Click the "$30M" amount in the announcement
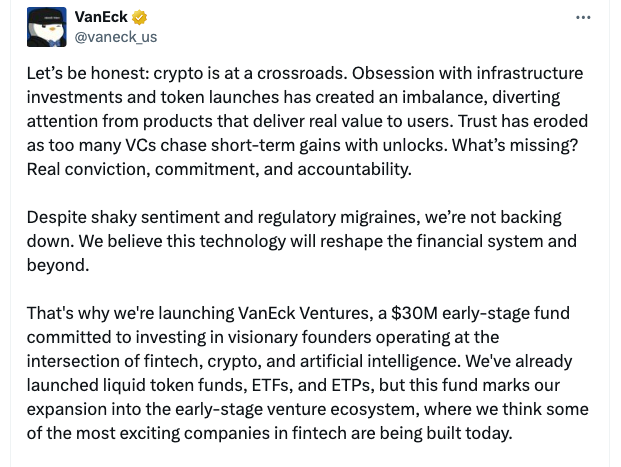The height and width of the screenshot is (467, 621). pos(414,313)
